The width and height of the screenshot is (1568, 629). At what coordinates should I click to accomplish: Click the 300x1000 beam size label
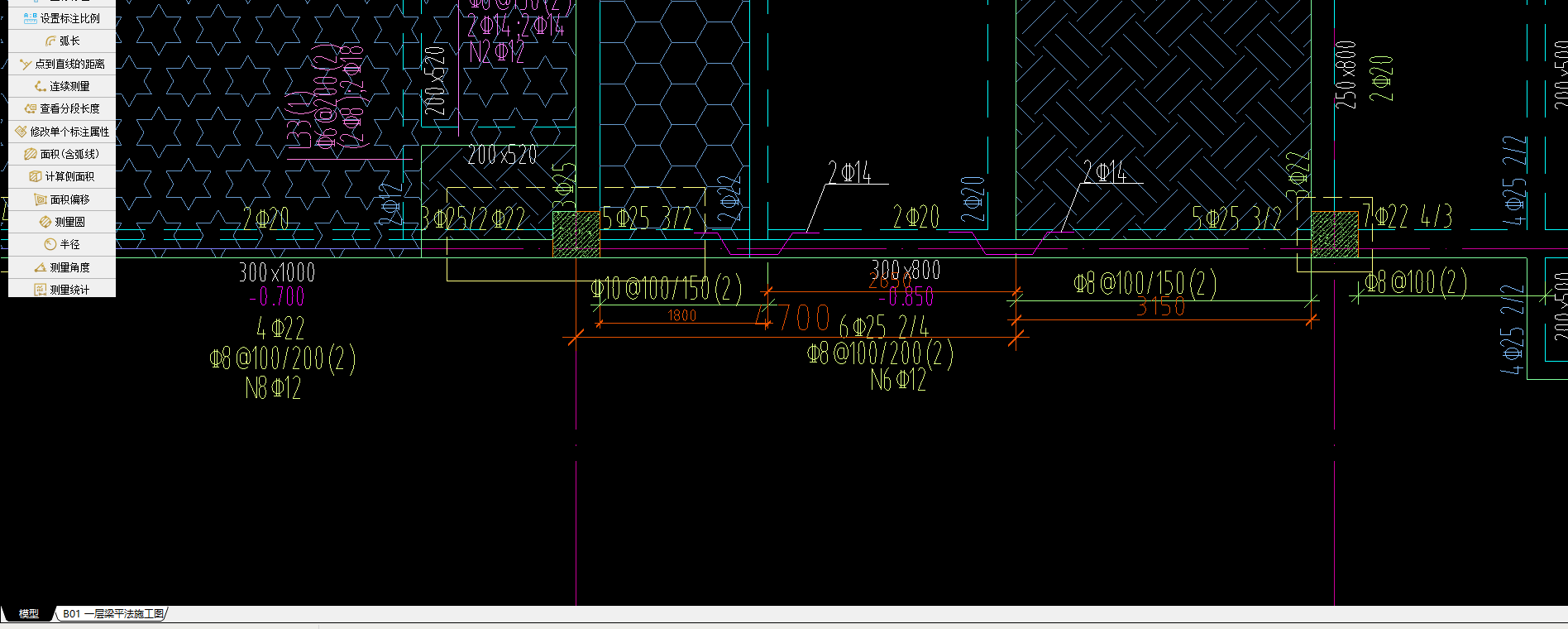click(x=277, y=272)
